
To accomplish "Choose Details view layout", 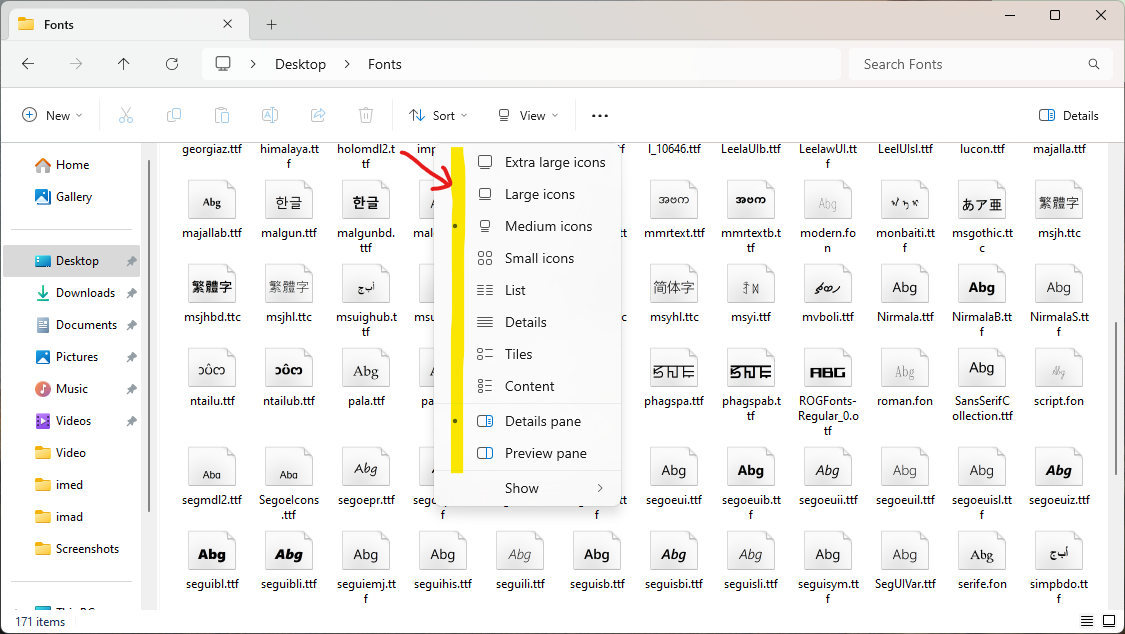I will coord(527,322).
